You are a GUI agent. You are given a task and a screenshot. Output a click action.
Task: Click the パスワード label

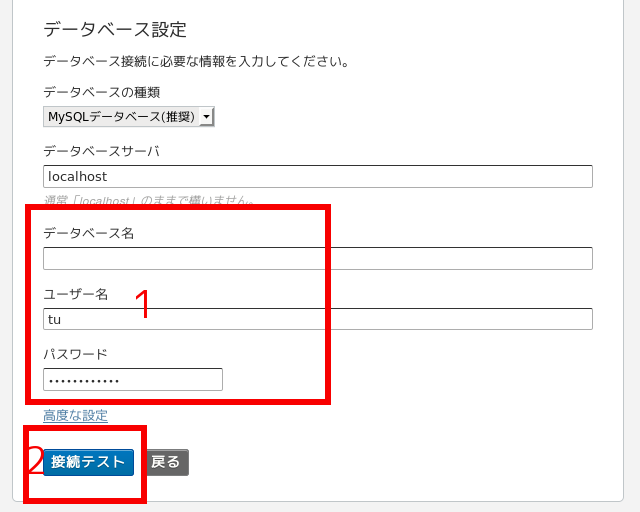[x=75, y=354]
